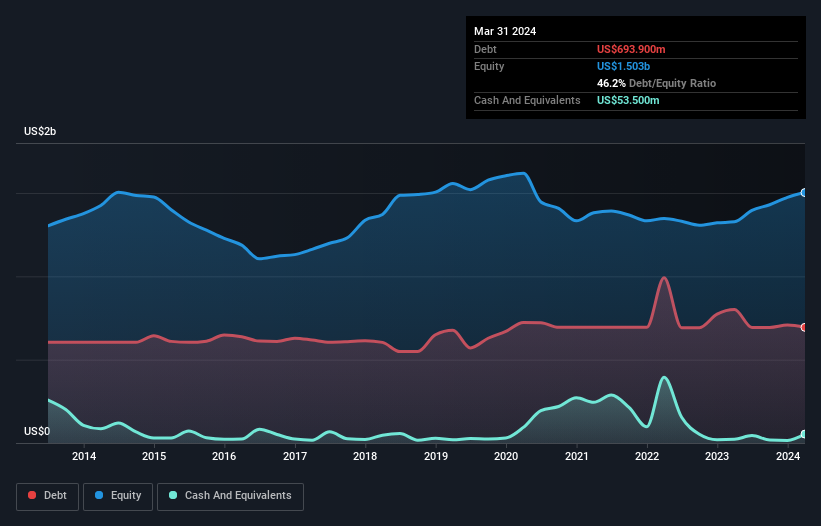
Task: Click the 2018 x-axis label
Action: point(365,456)
